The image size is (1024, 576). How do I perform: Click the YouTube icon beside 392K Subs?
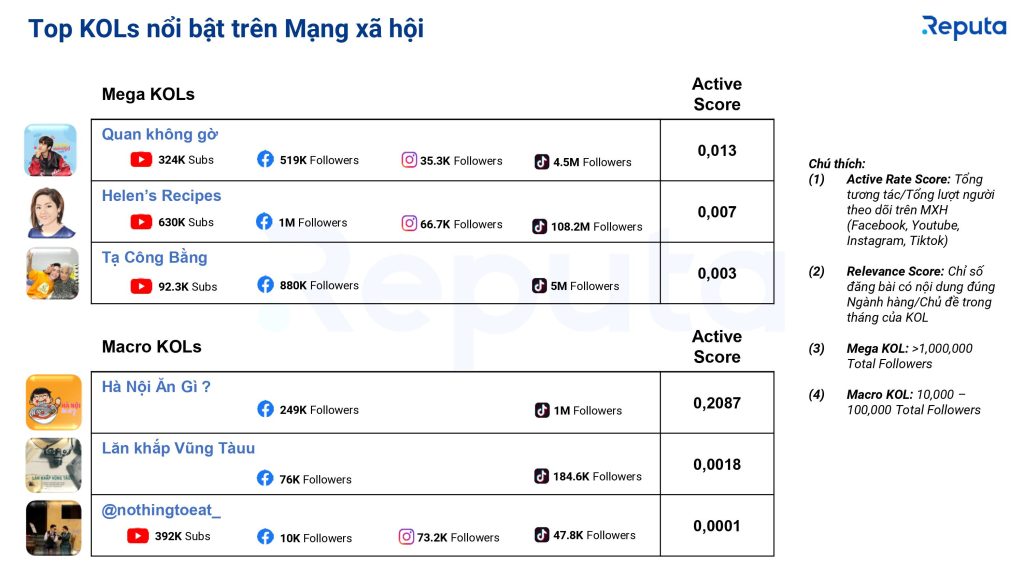(x=137, y=536)
